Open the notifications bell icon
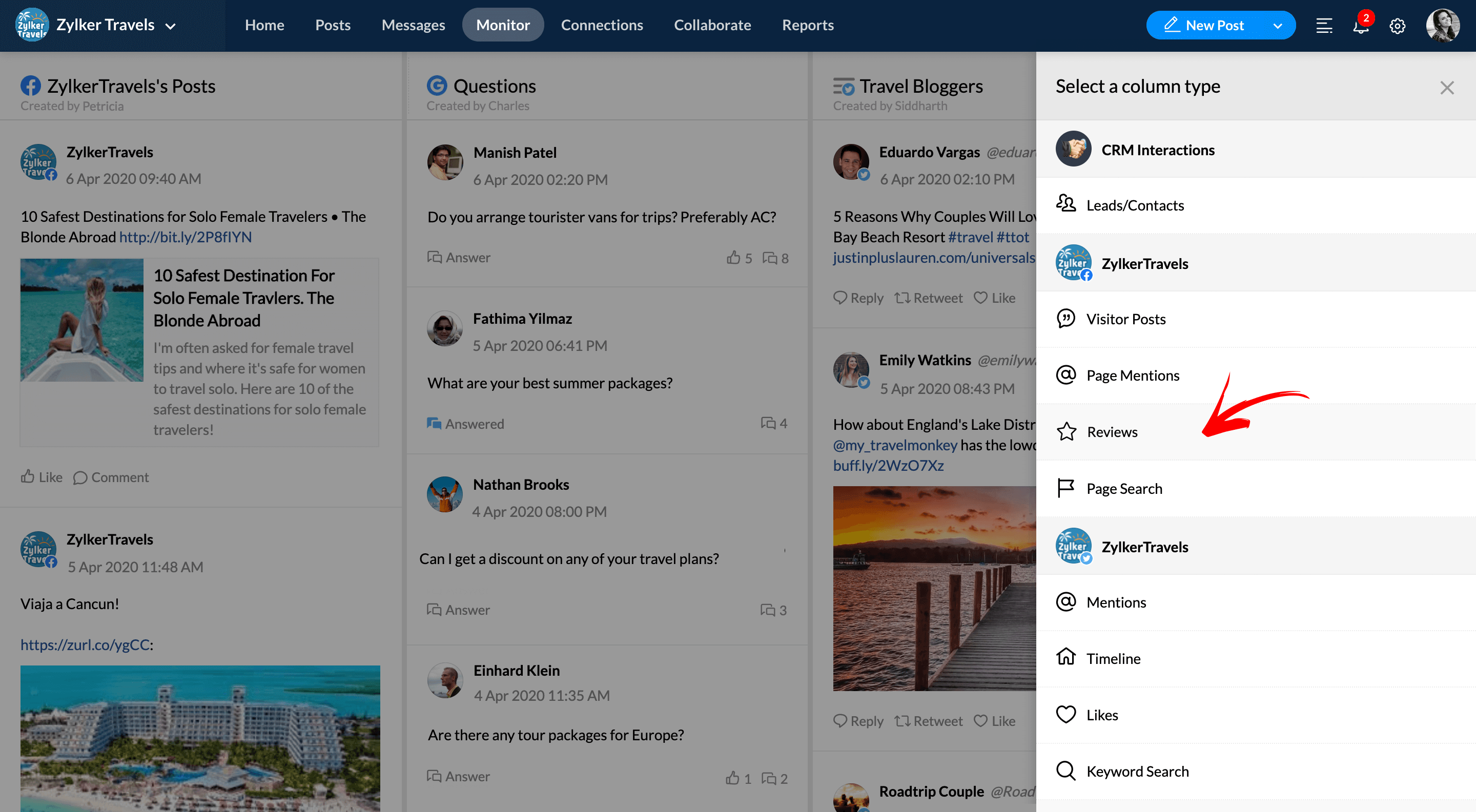 click(x=1360, y=26)
